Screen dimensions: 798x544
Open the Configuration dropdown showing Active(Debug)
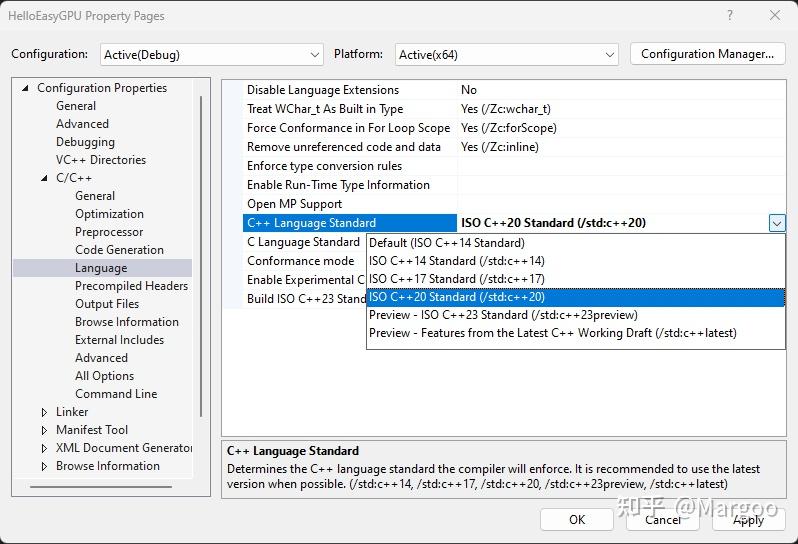coord(212,54)
